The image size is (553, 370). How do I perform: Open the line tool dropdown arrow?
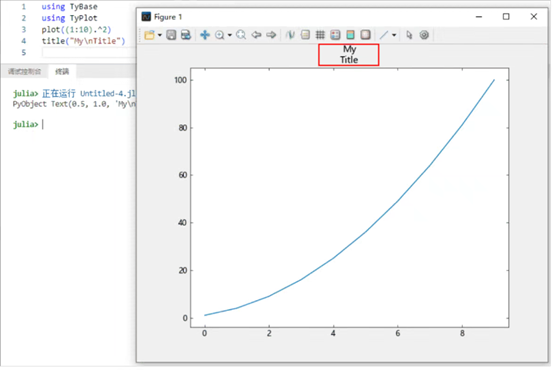[x=394, y=35]
